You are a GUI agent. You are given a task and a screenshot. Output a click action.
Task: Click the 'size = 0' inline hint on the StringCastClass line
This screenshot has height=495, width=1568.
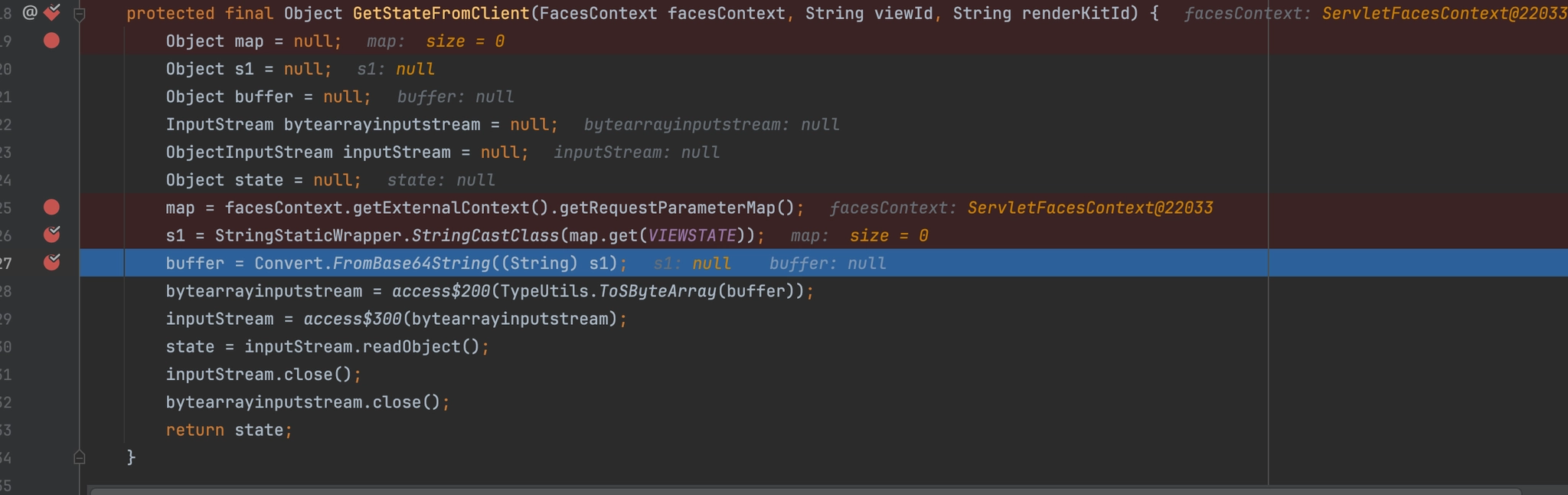[x=888, y=235]
